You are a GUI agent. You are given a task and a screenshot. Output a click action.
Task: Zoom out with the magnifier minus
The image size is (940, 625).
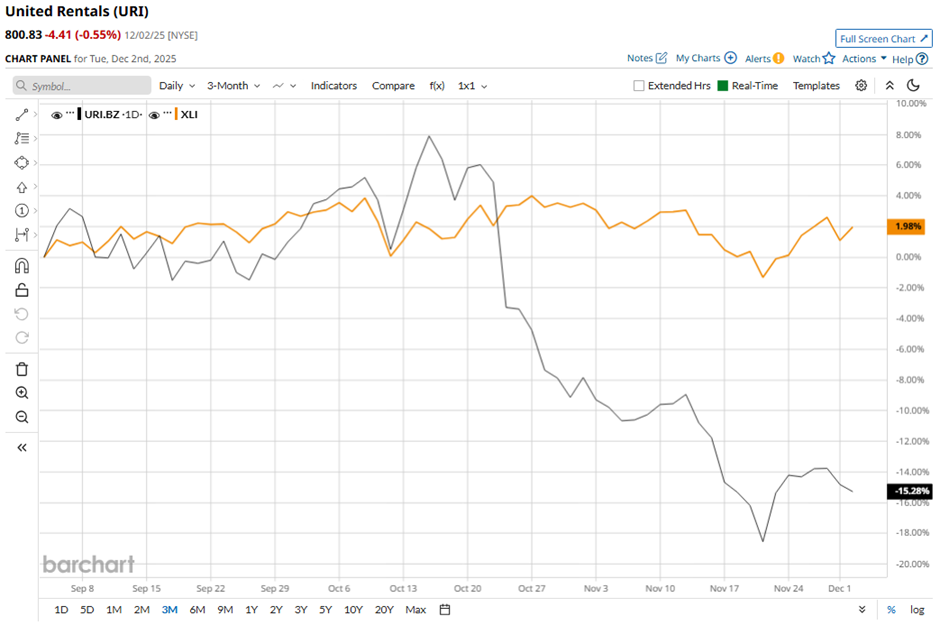click(22, 417)
